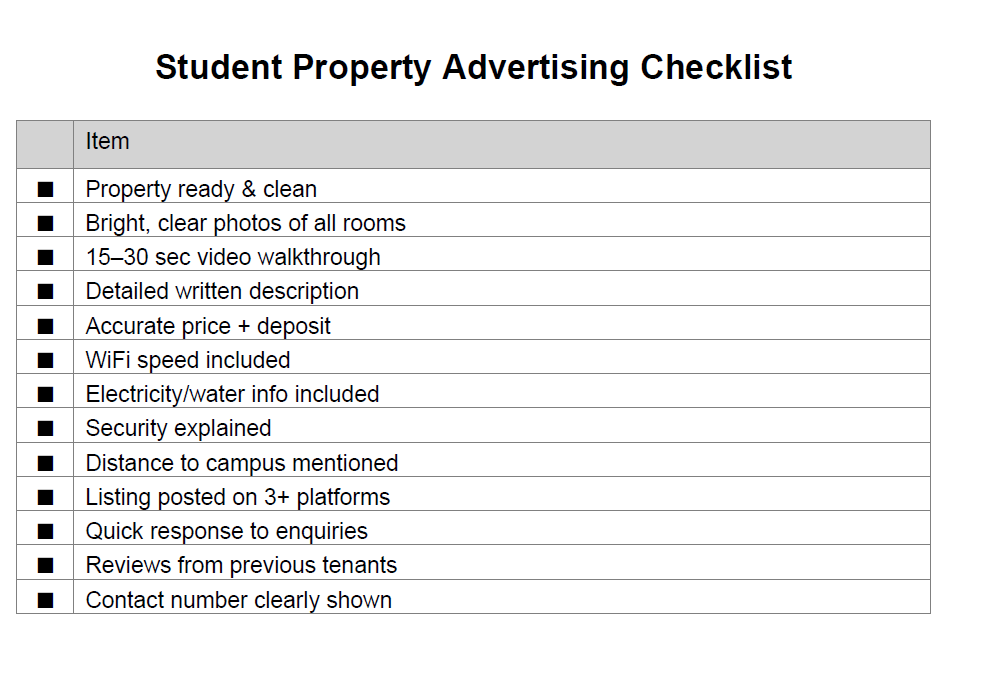
Task: Click the Security explained text row
Action: (x=178, y=428)
